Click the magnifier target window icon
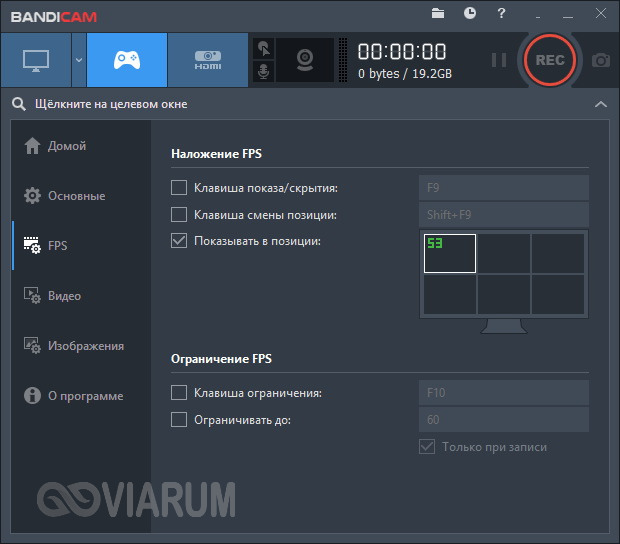Image resolution: width=620 pixels, height=544 pixels. 19,104
